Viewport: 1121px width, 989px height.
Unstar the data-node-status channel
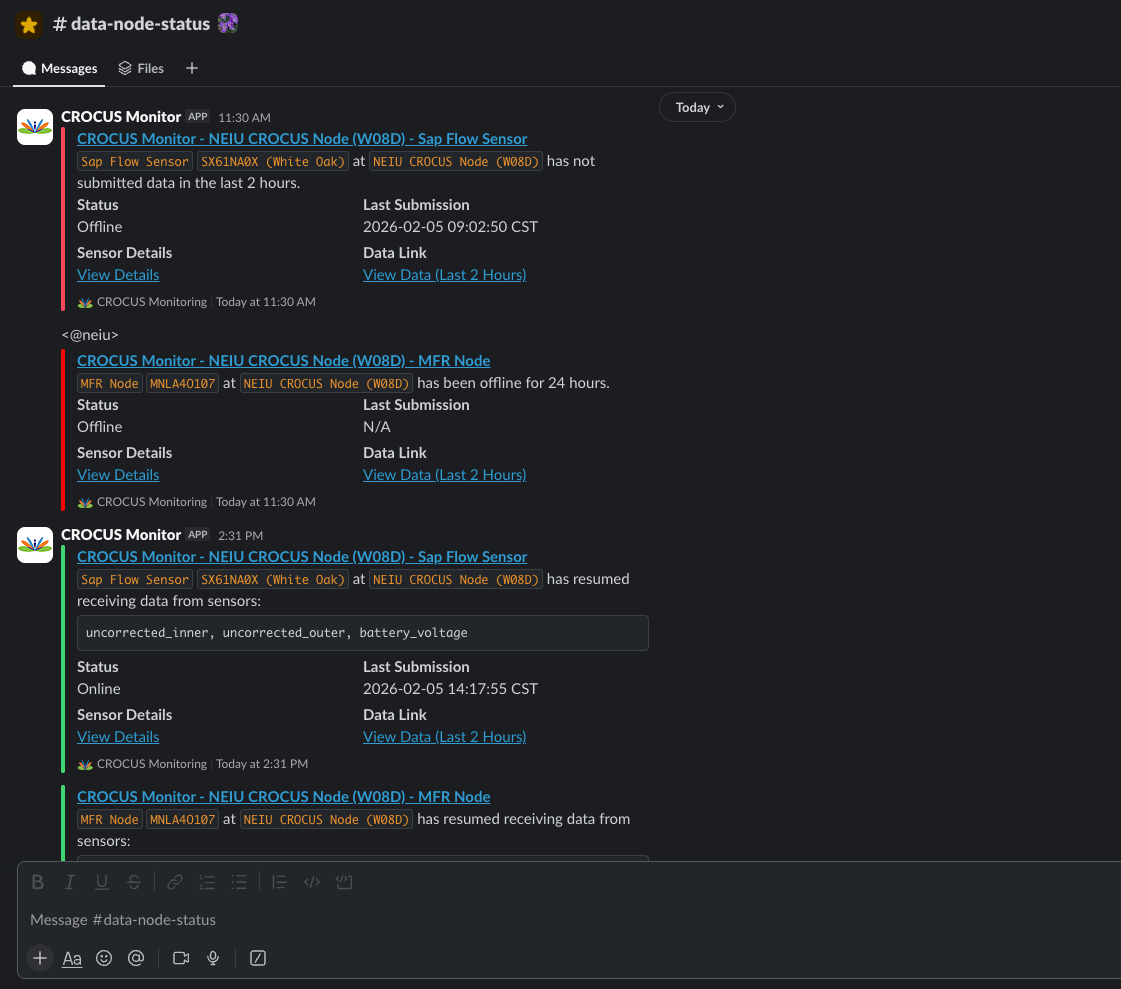pos(28,23)
